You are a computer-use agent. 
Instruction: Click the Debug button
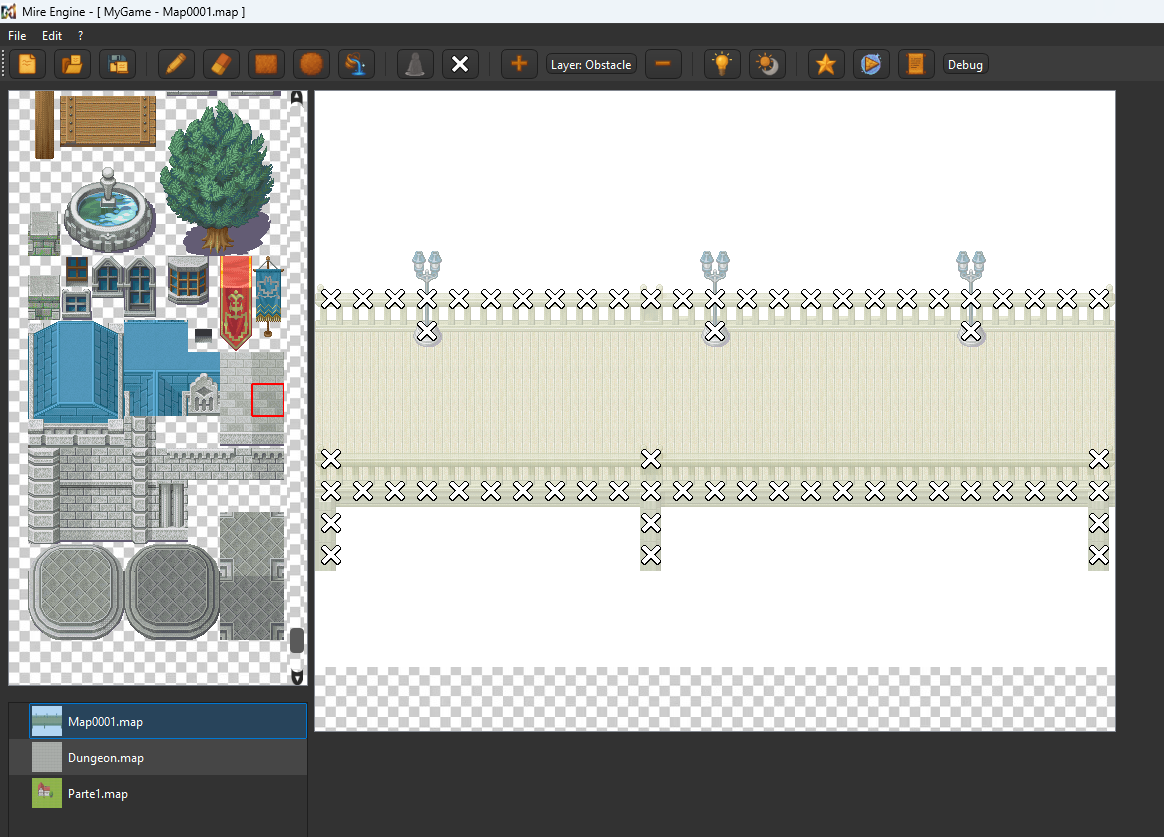pos(965,65)
